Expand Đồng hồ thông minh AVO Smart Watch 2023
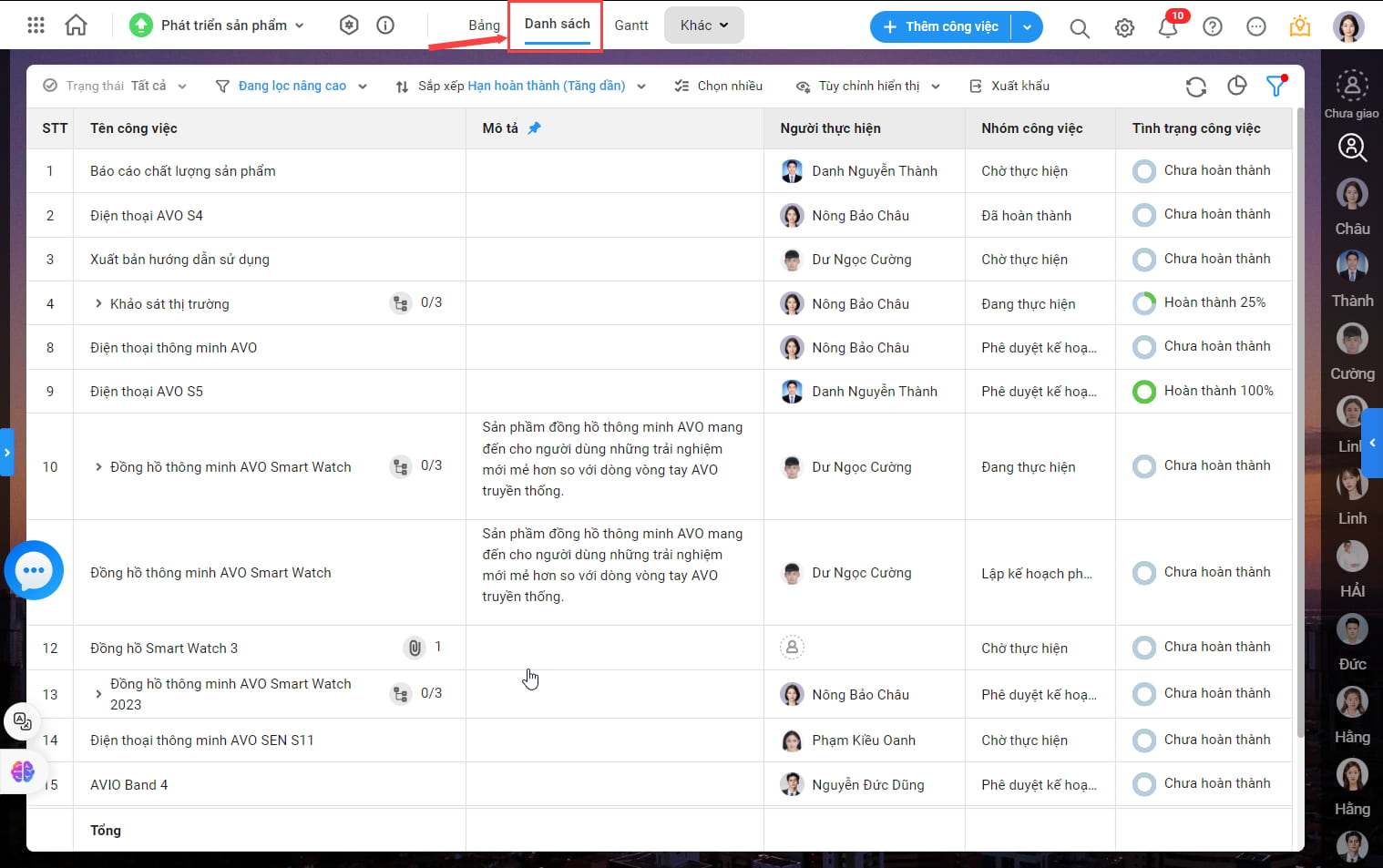This screenshot has width=1383, height=868. pos(98,694)
